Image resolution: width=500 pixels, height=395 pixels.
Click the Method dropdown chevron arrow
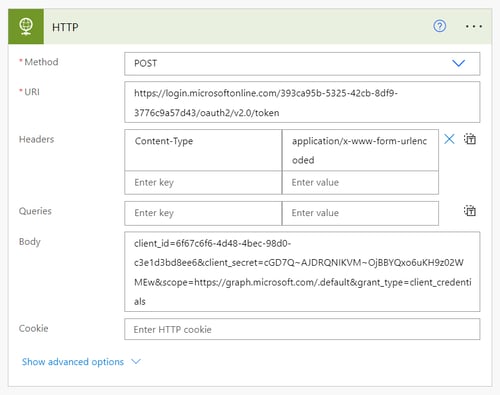[458, 63]
